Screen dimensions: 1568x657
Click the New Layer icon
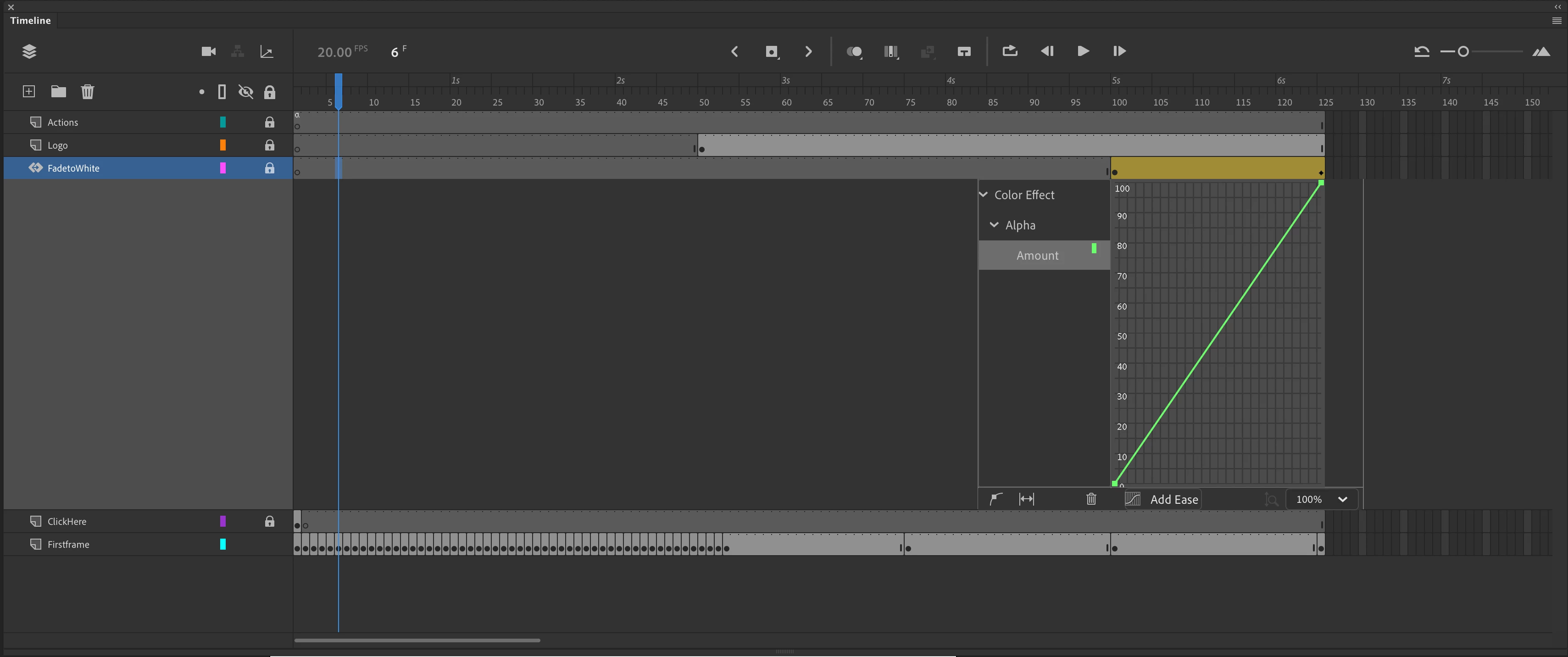pyautogui.click(x=28, y=91)
